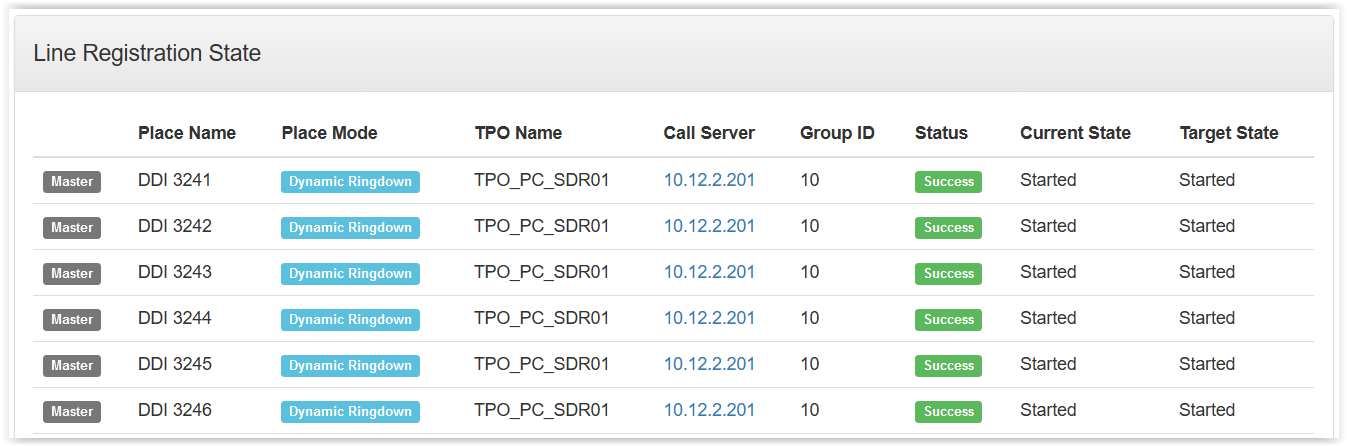Viewport: 1347px width, 446px height.
Task: Select the place name DDI 3243
Action: [x=175, y=272]
